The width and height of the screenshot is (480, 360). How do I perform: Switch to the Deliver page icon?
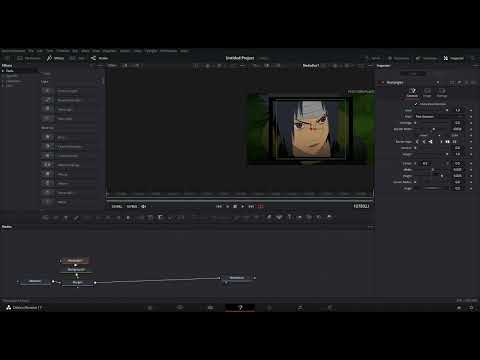[x=330, y=308]
